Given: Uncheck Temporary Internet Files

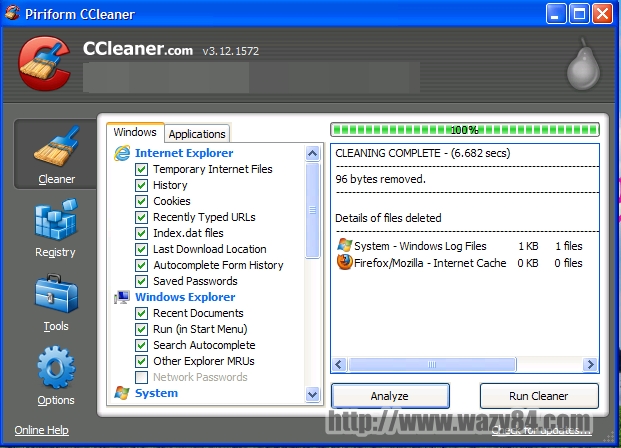Looking at the screenshot, I should [141, 170].
